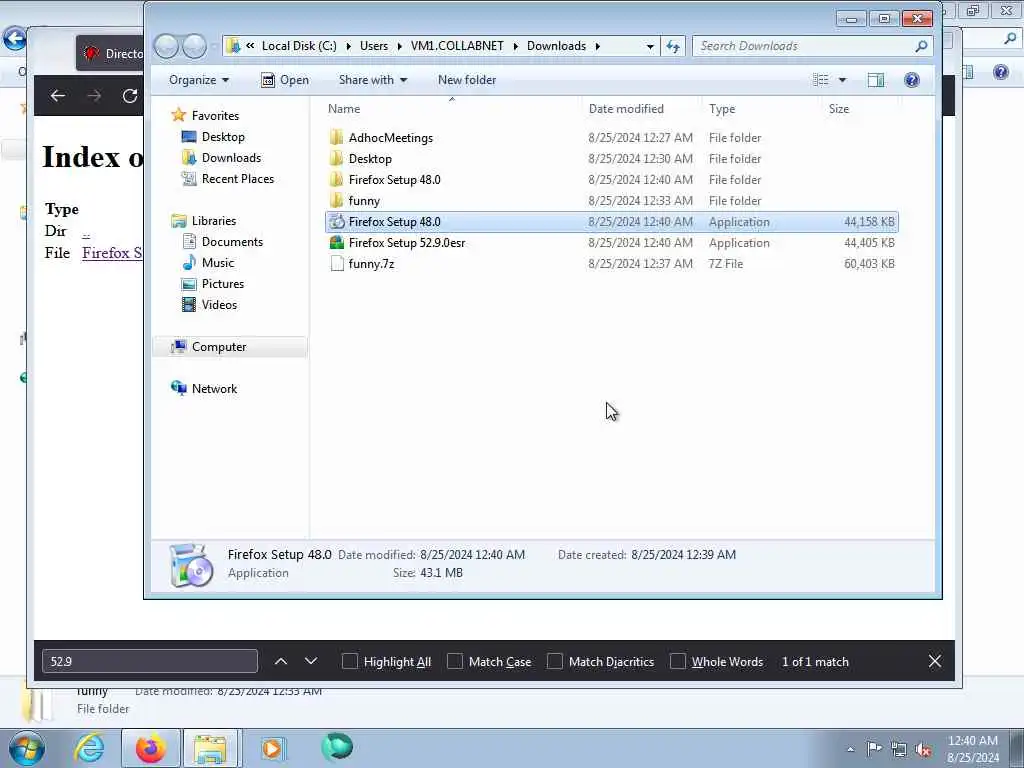This screenshot has width=1024, height=768.
Task: Go to next find match
Action: coord(311,662)
